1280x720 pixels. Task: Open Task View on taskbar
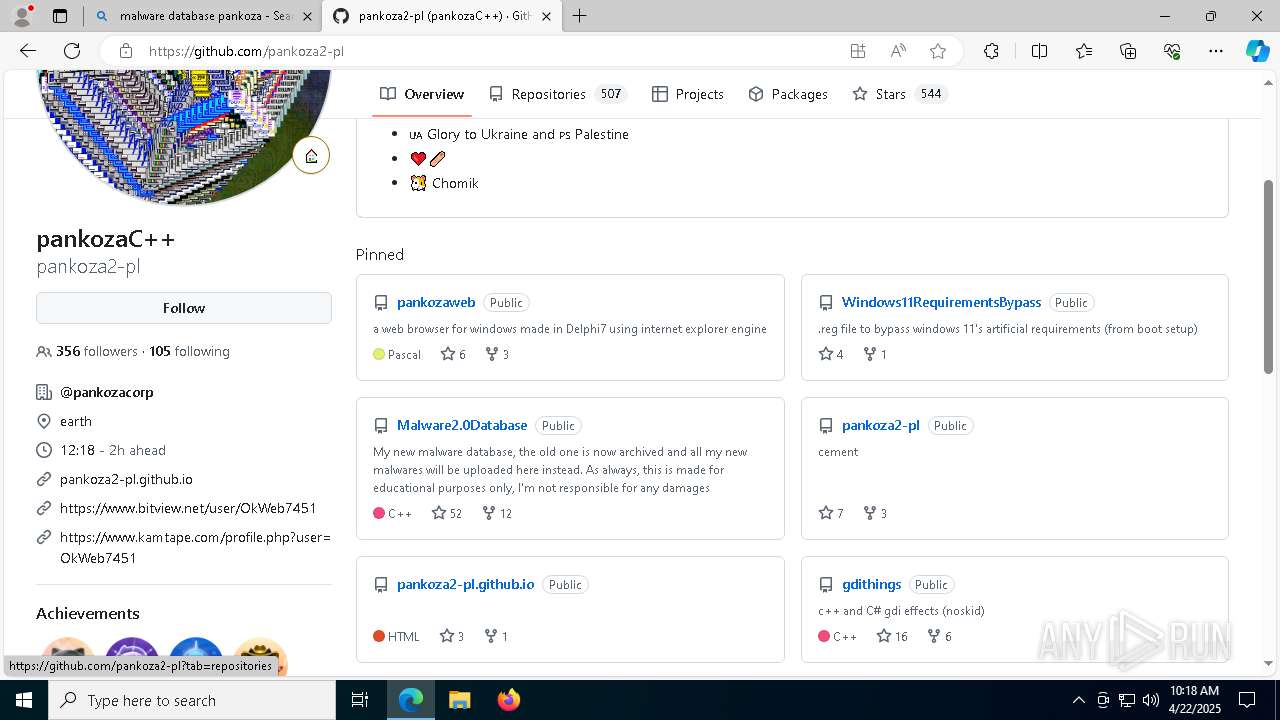361,700
